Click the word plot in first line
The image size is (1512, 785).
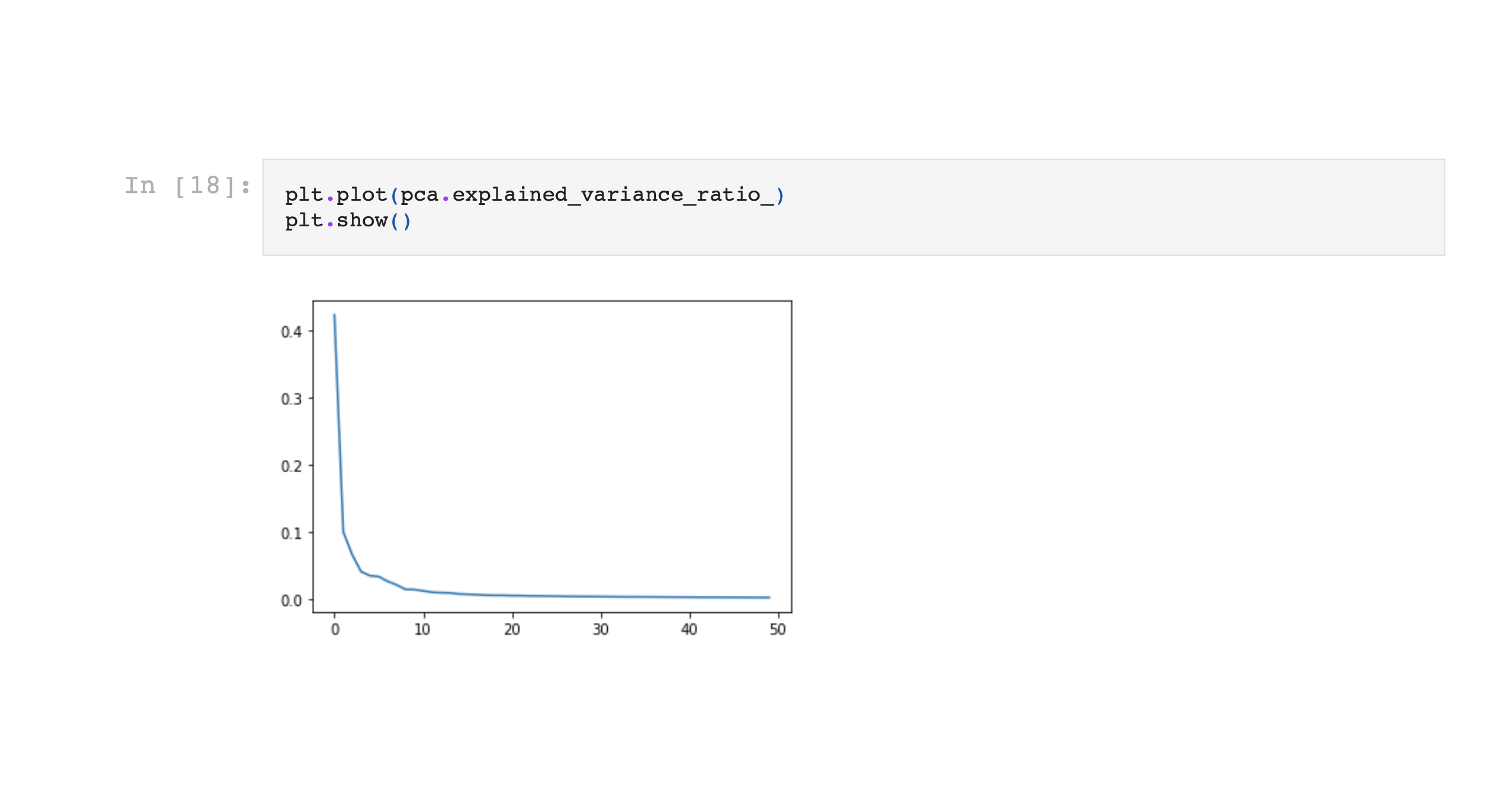(361, 195)
